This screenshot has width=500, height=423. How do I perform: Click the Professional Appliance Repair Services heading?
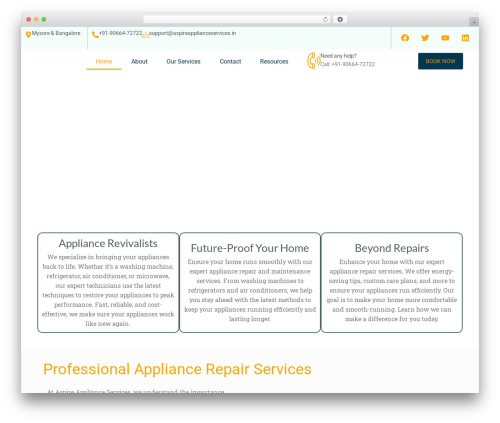coord(177,369)
